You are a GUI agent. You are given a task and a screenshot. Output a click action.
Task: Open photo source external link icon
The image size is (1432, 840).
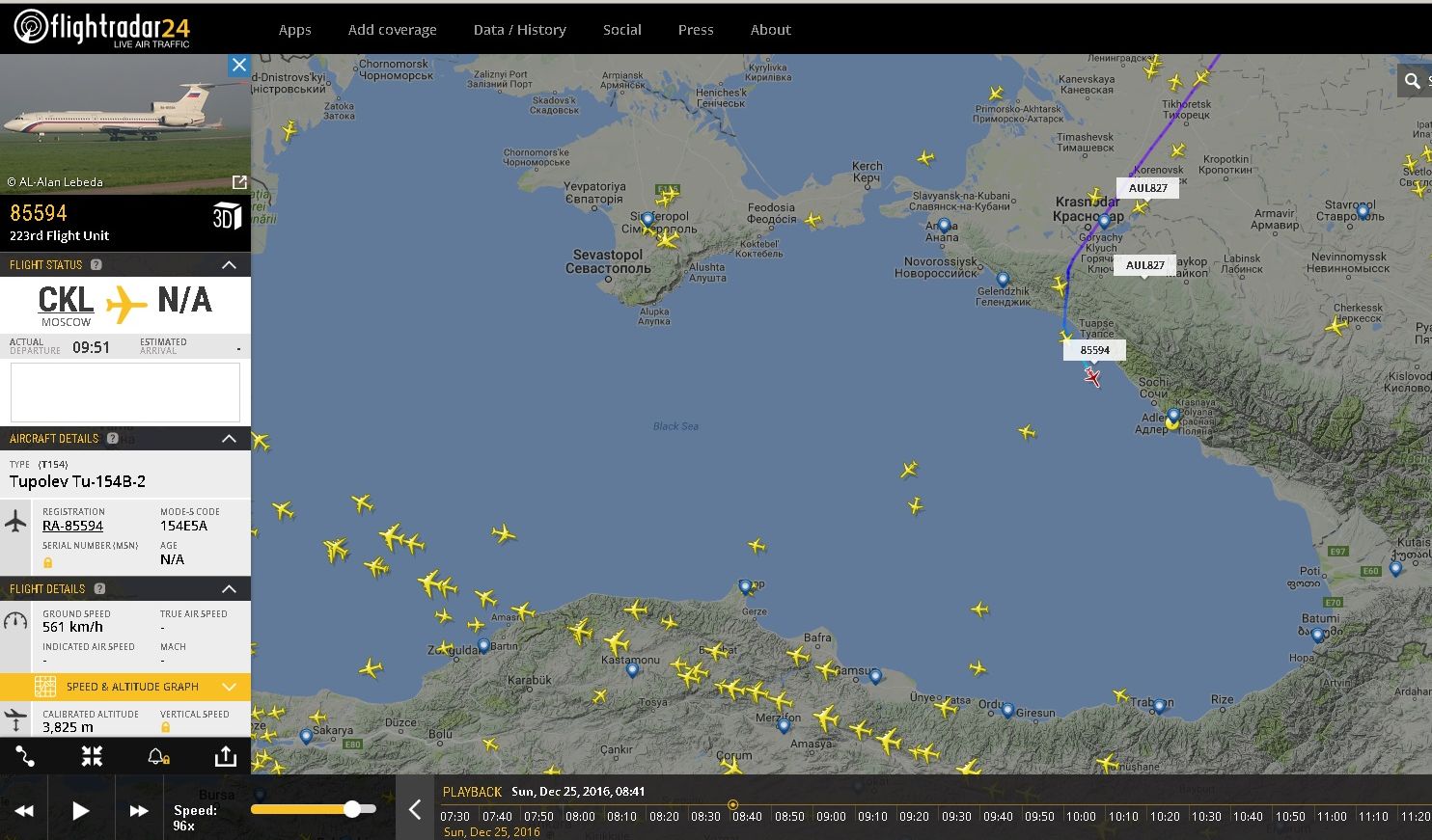pos(239,181)
